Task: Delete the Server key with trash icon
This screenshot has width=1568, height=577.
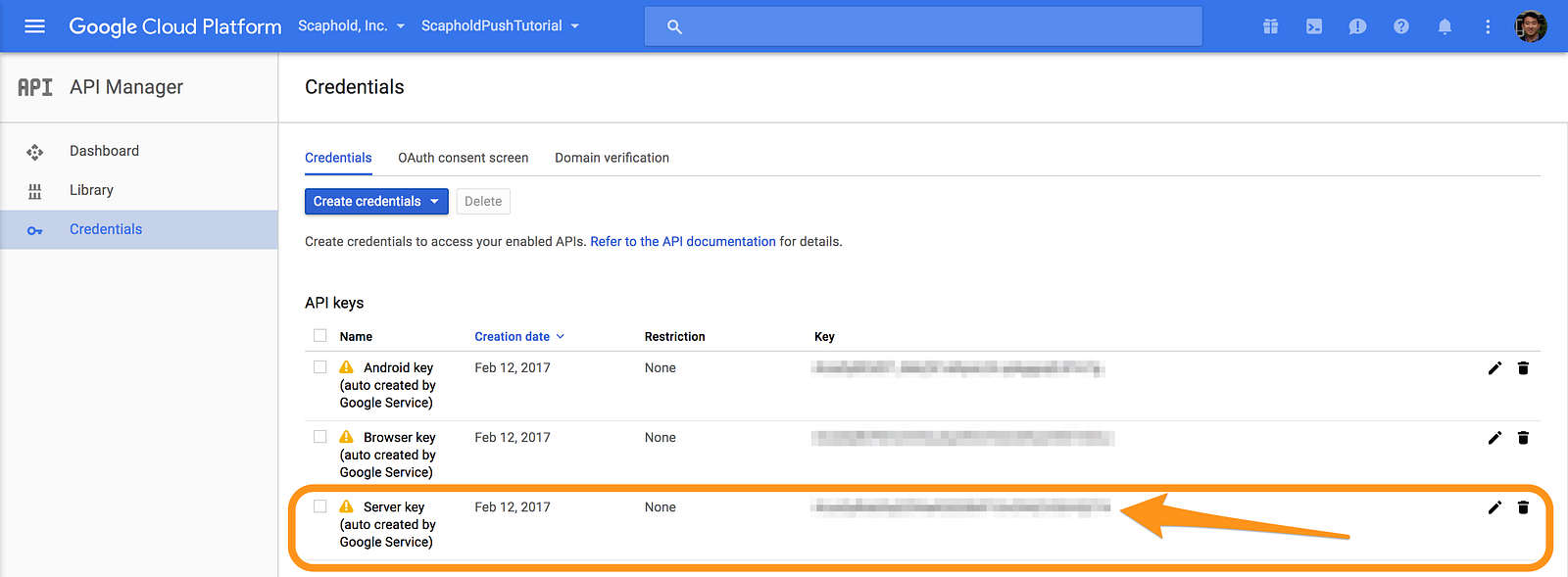Action: pos(1523,506)
